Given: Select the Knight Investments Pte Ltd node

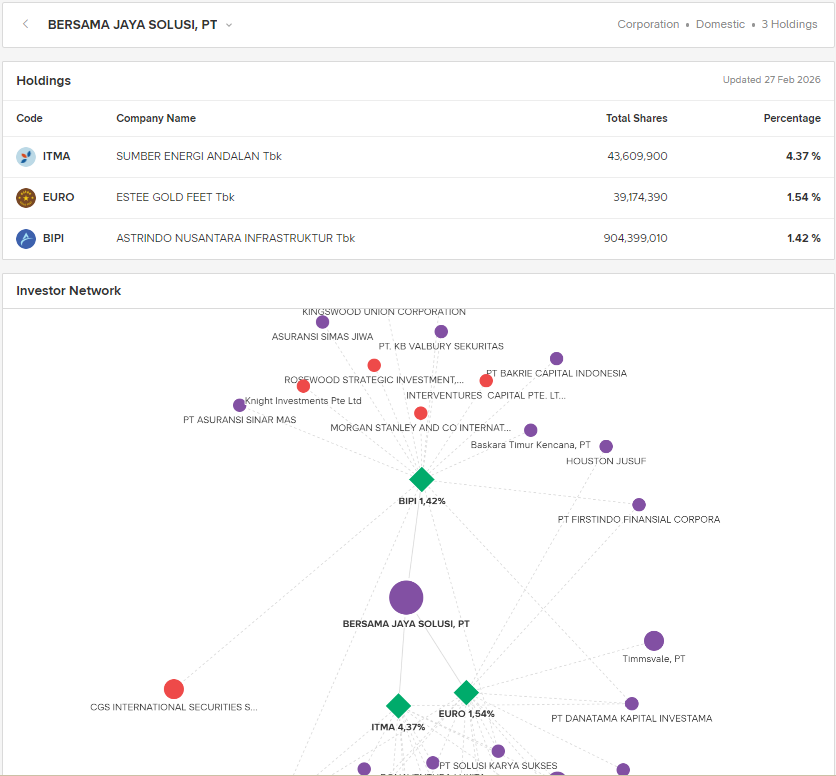Looking at the screenshot, I should (303, 386).
